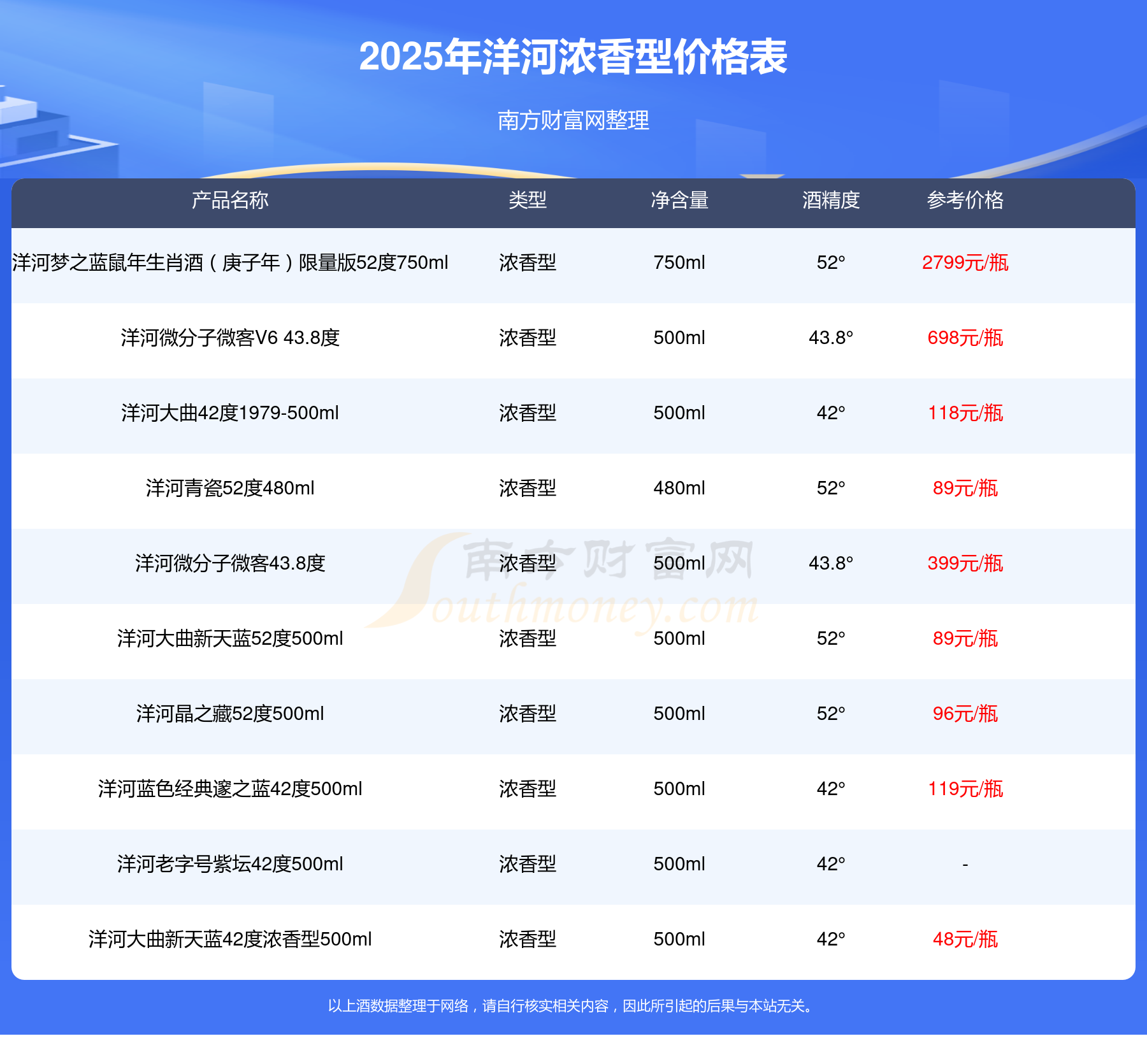Select product 洋河微分子微客43.8度
The width and height of the screenshot is (1147, 1064).
pos(230,563)
